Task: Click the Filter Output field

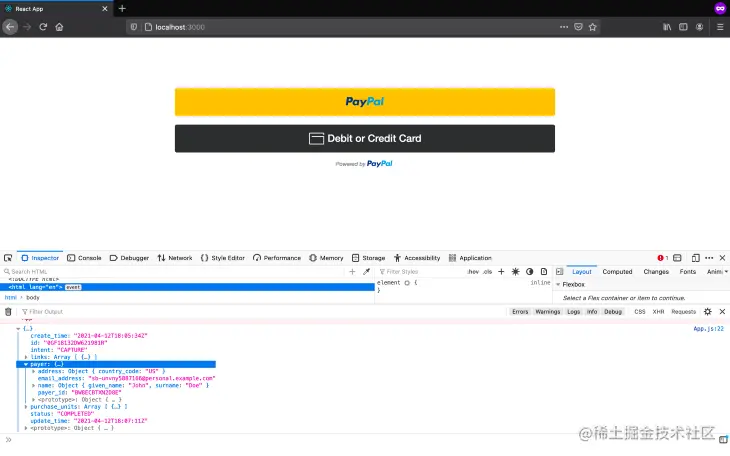Action: (261, 312)
